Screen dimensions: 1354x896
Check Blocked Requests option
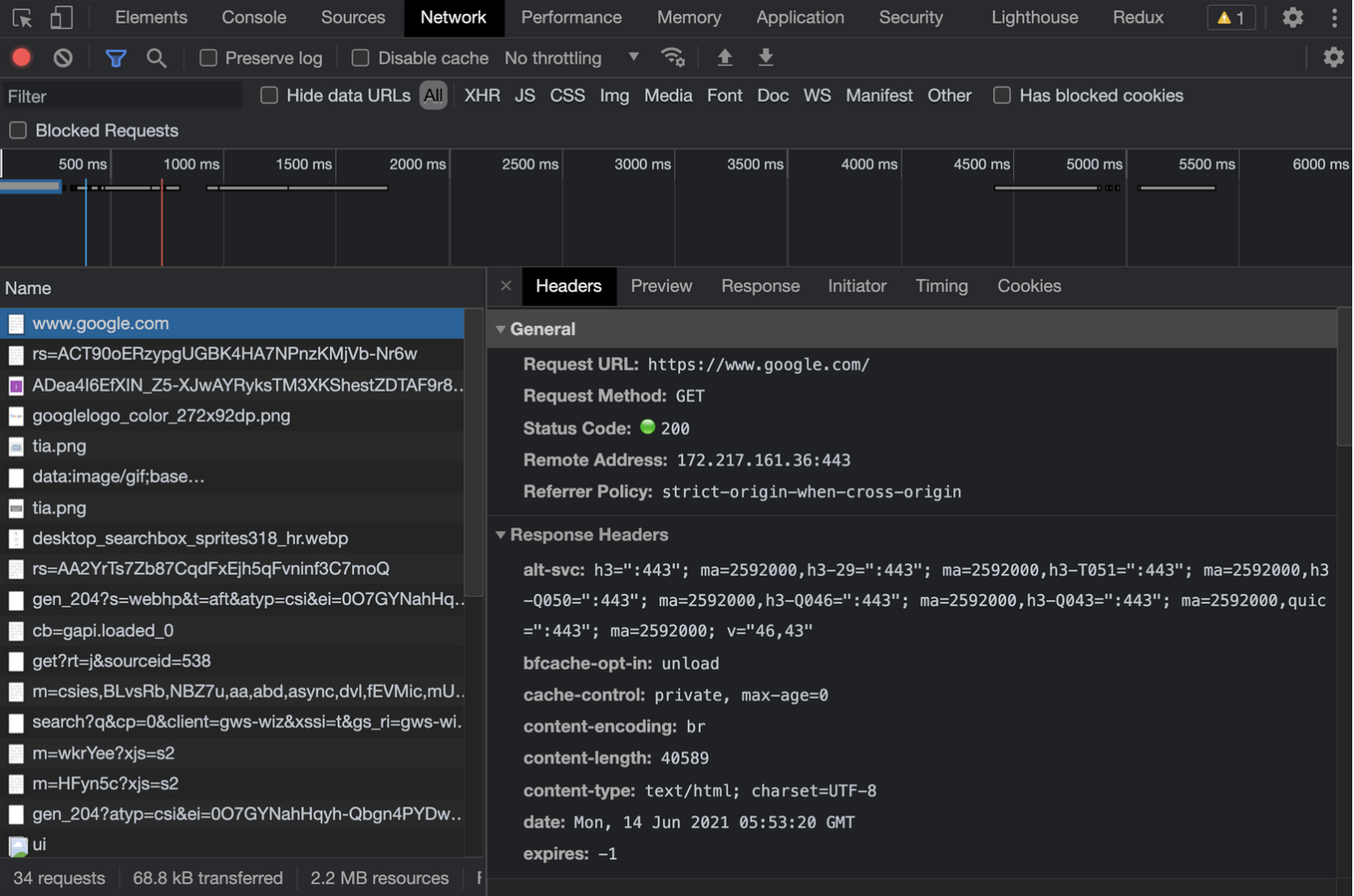point(18,130)
